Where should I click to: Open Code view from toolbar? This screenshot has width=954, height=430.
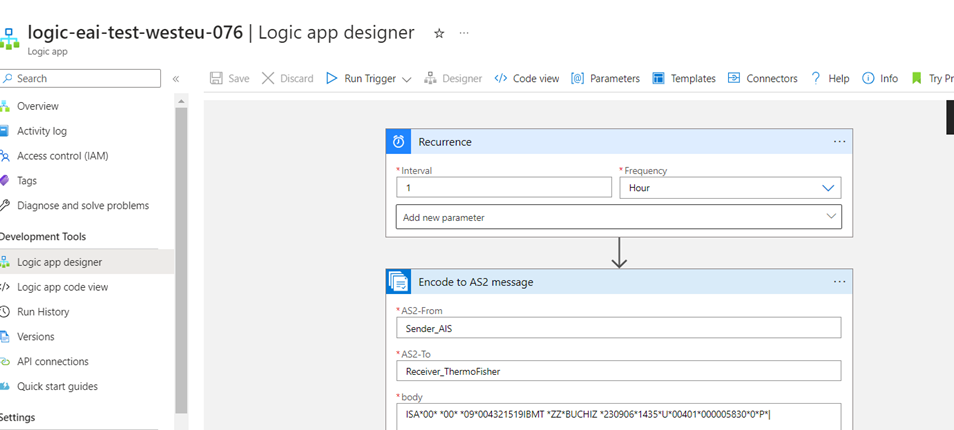(527, 78)
